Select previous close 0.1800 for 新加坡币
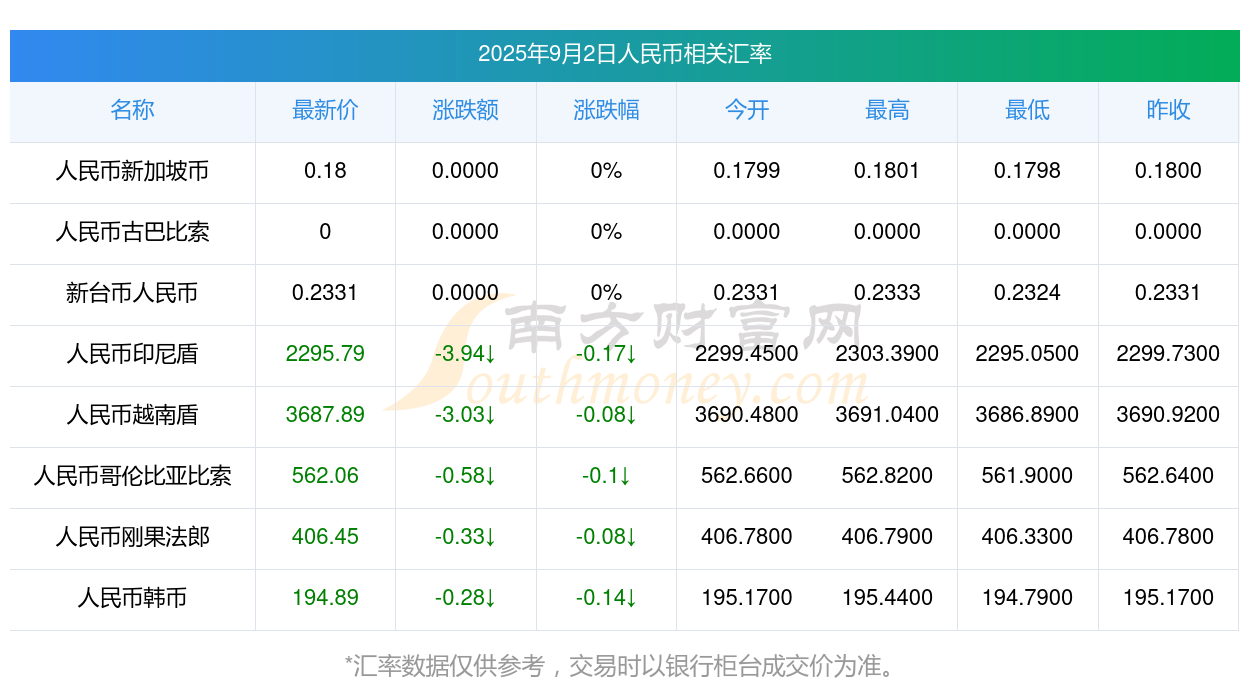 1168,171
